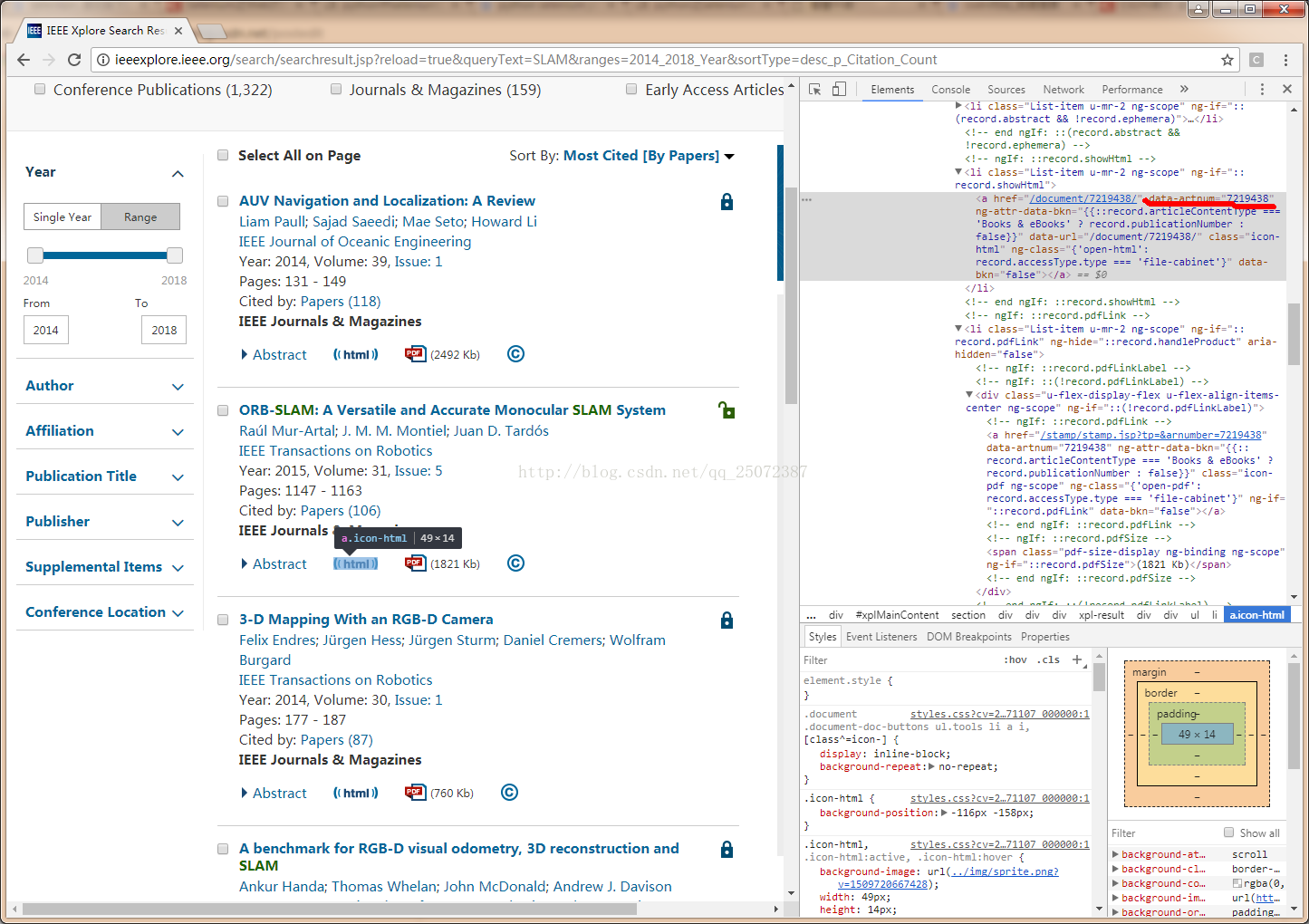The height and width of the screenshot is (924, 1309).
Task: Open DOM Breakpoints pane tab
Action: click(x=969, y=637)
